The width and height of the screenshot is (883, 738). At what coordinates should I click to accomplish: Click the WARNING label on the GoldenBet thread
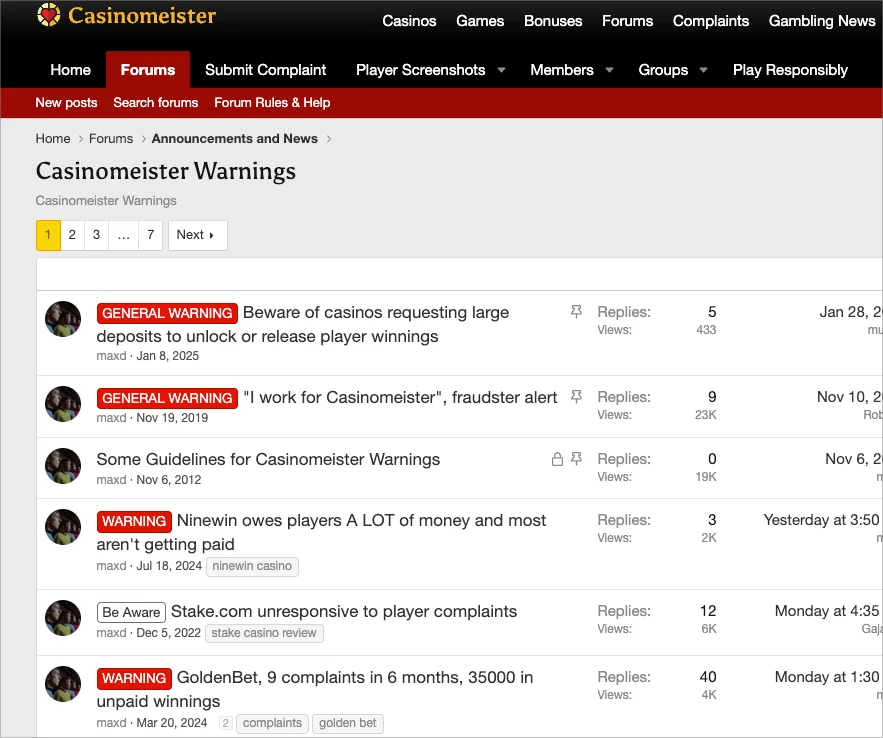[134, 678]
